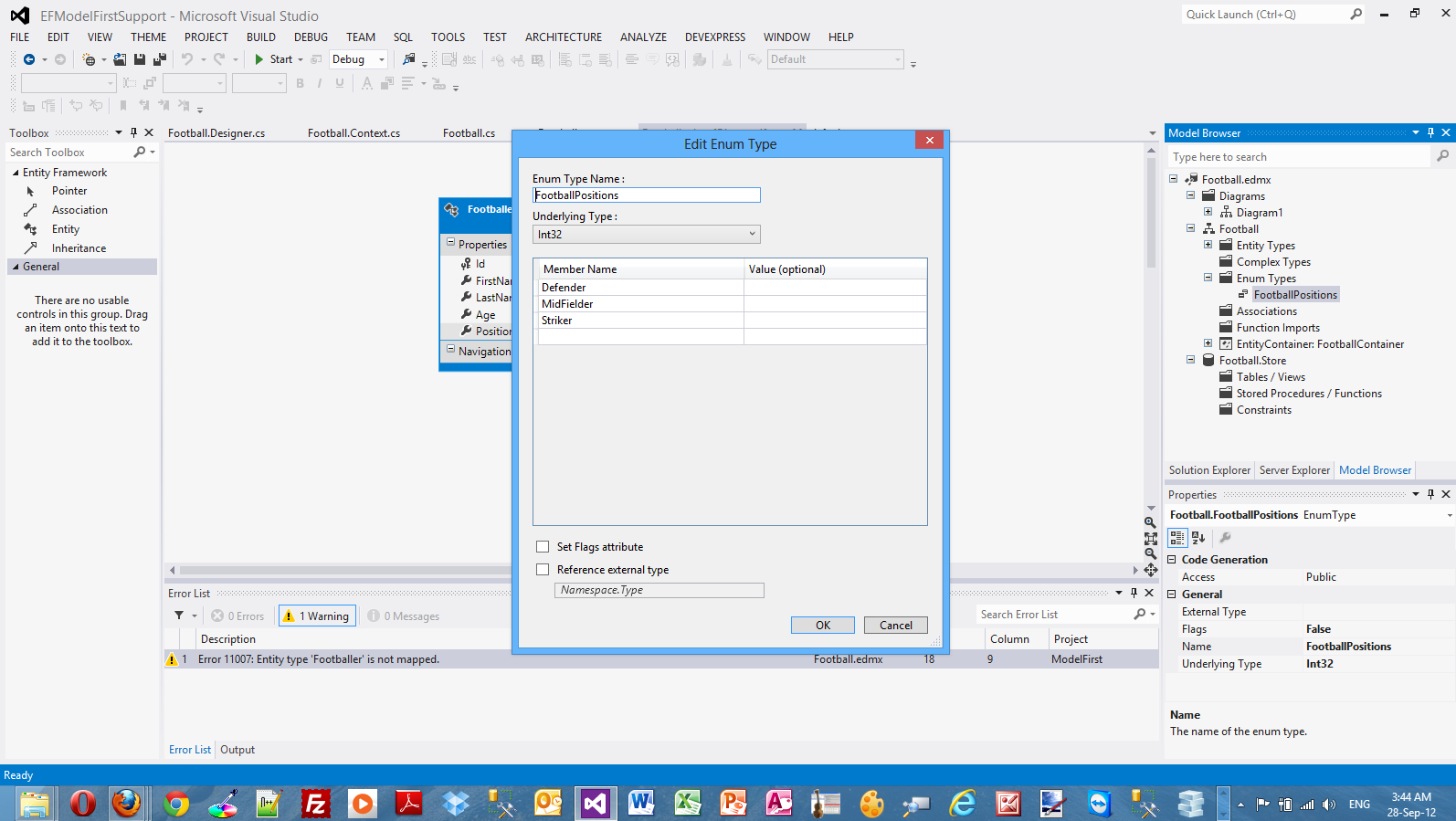Click the Zoom Out icon on designer
The image size is (1456, 821).
click(1151, 554)
